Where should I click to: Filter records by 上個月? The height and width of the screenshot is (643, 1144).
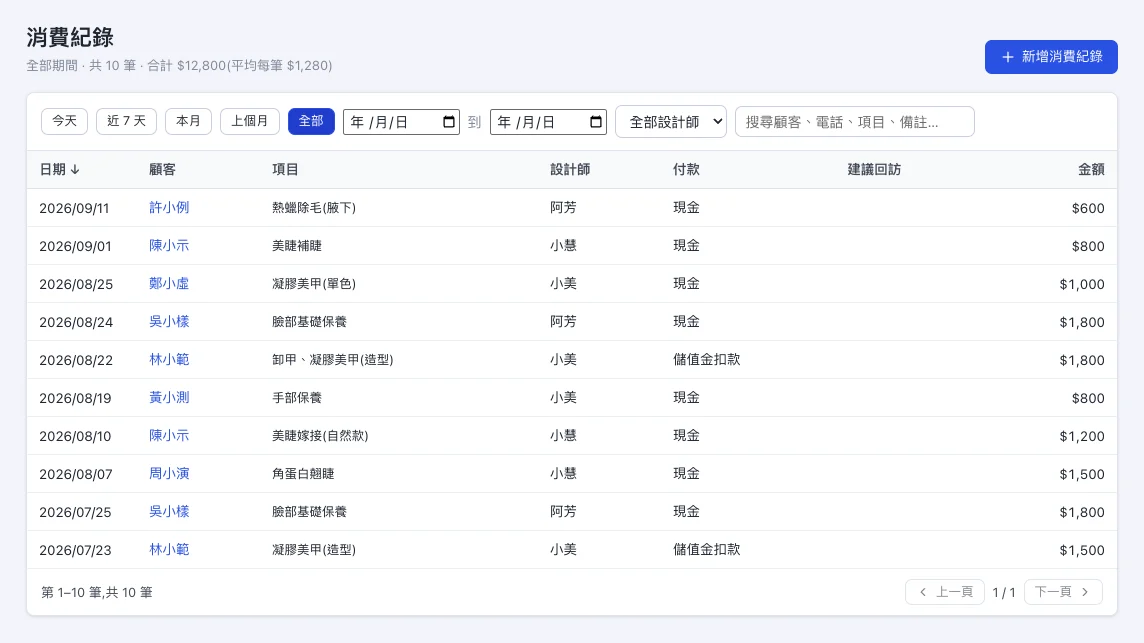[x=250, y=121]
